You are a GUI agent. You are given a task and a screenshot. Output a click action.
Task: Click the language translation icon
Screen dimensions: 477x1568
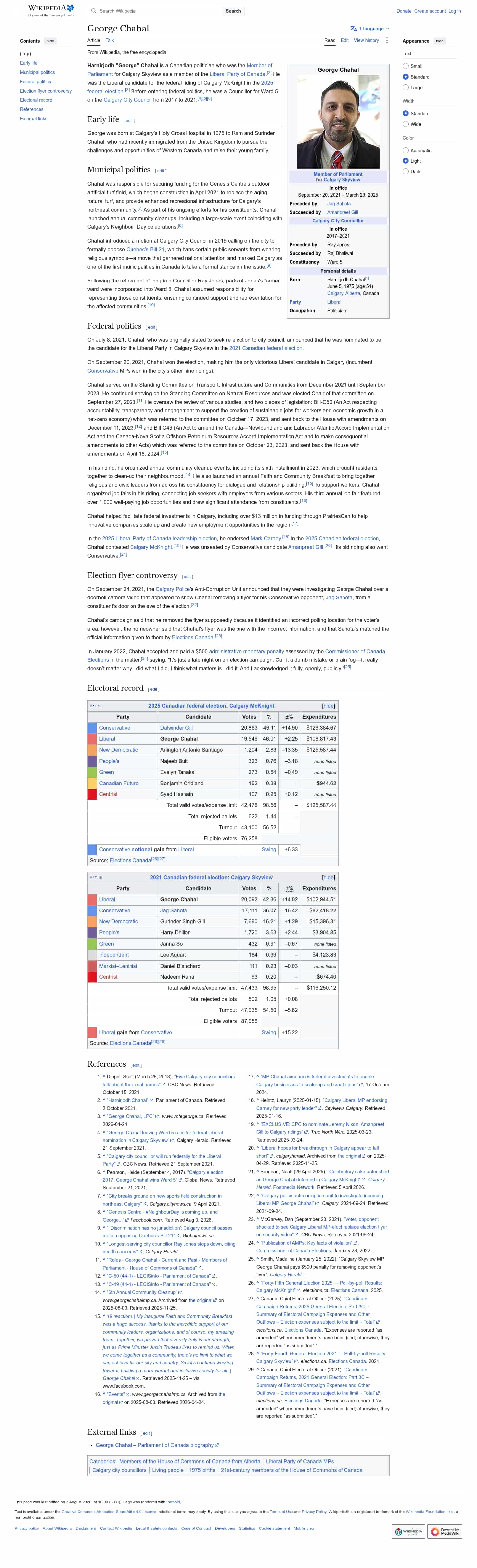tap(353, 29)
